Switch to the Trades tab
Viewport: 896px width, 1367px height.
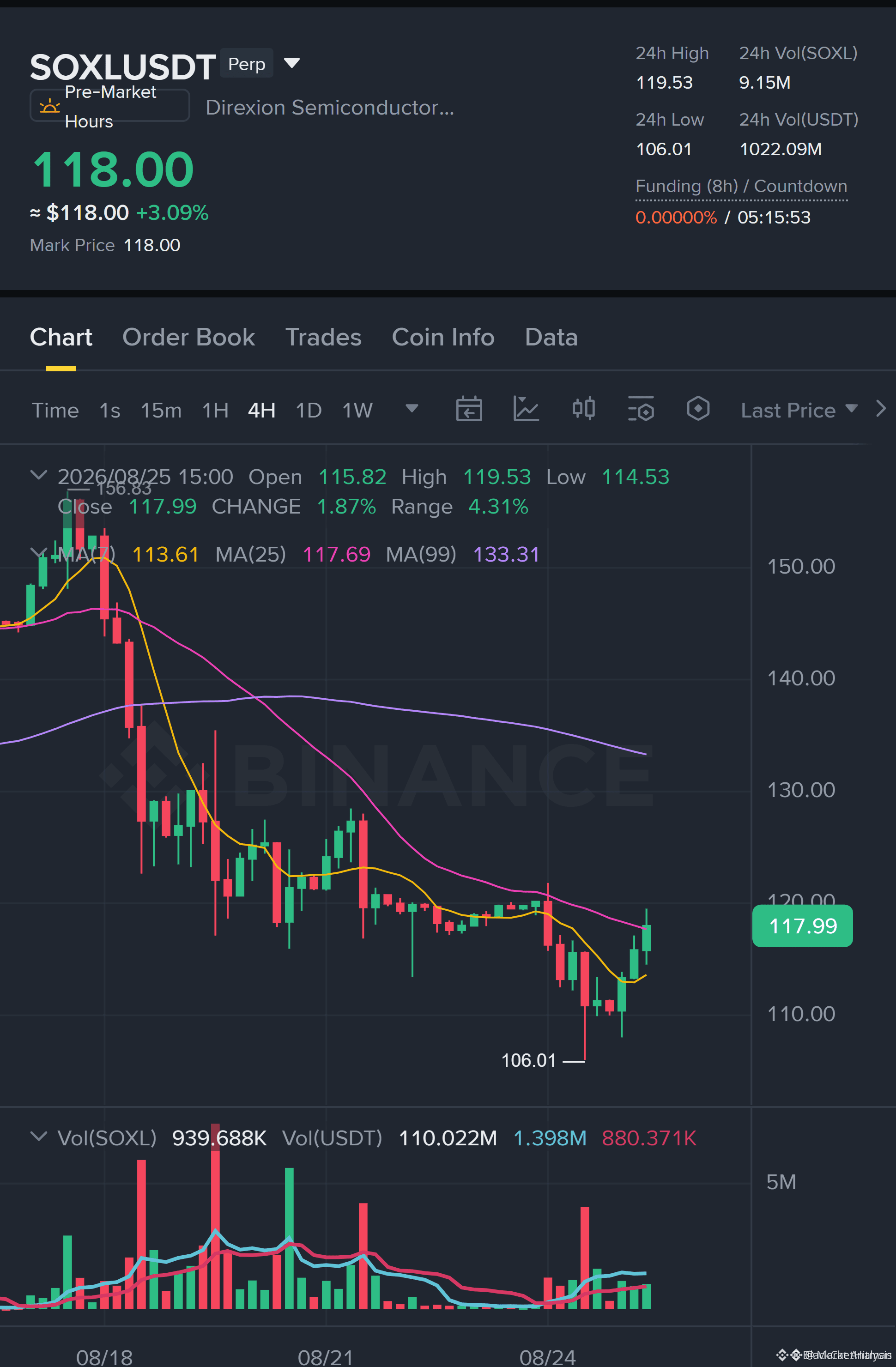323,337
